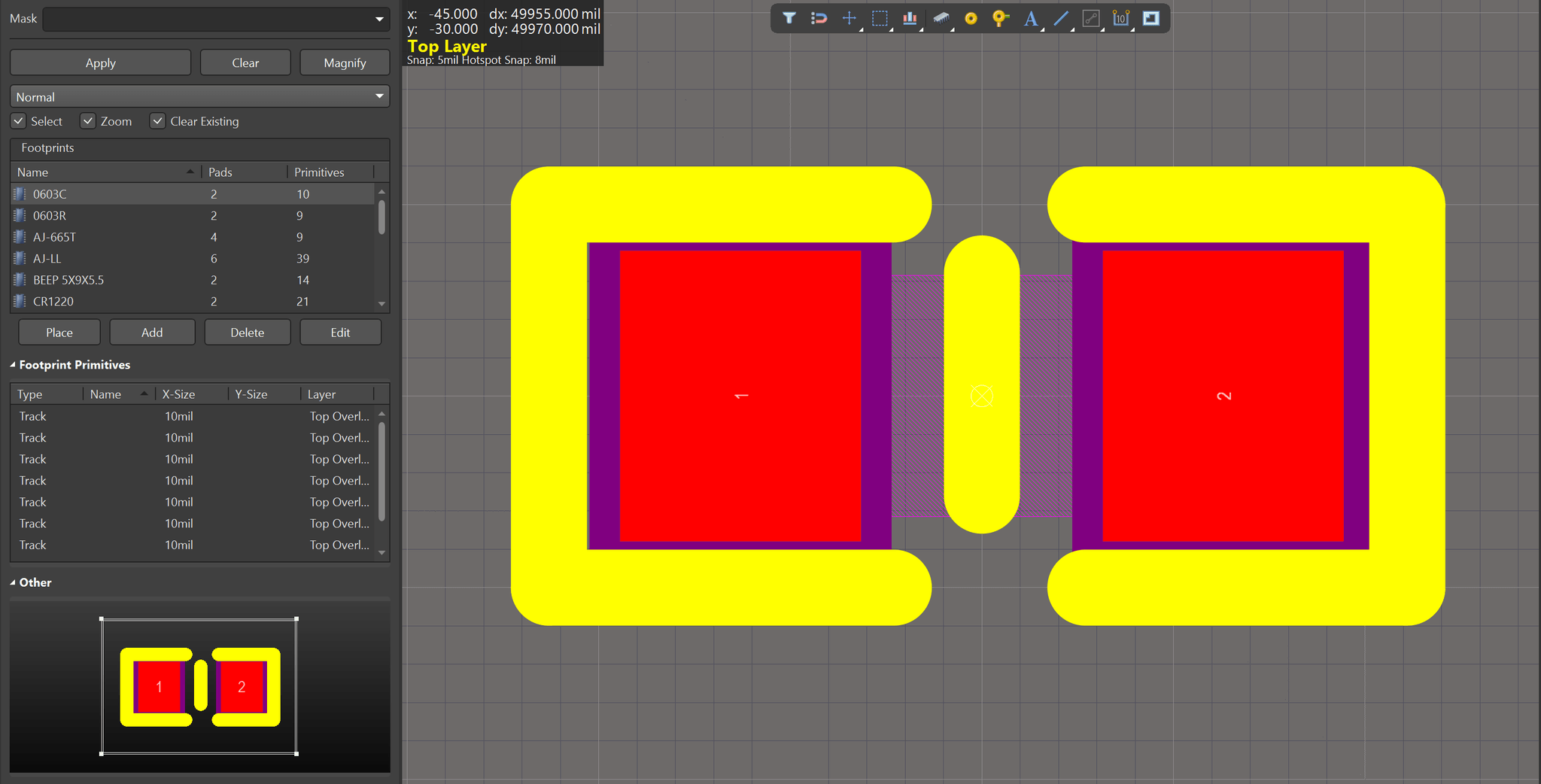Click the Magnify button
1541x784 pixels.
(345, 62)
